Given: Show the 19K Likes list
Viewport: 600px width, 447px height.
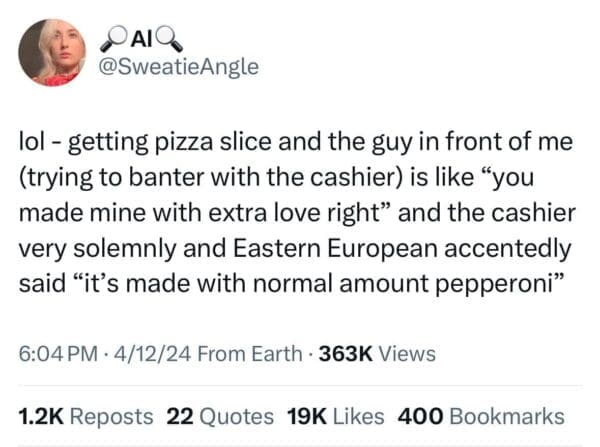Looking at the screenshot, I should tap(336, 415).
